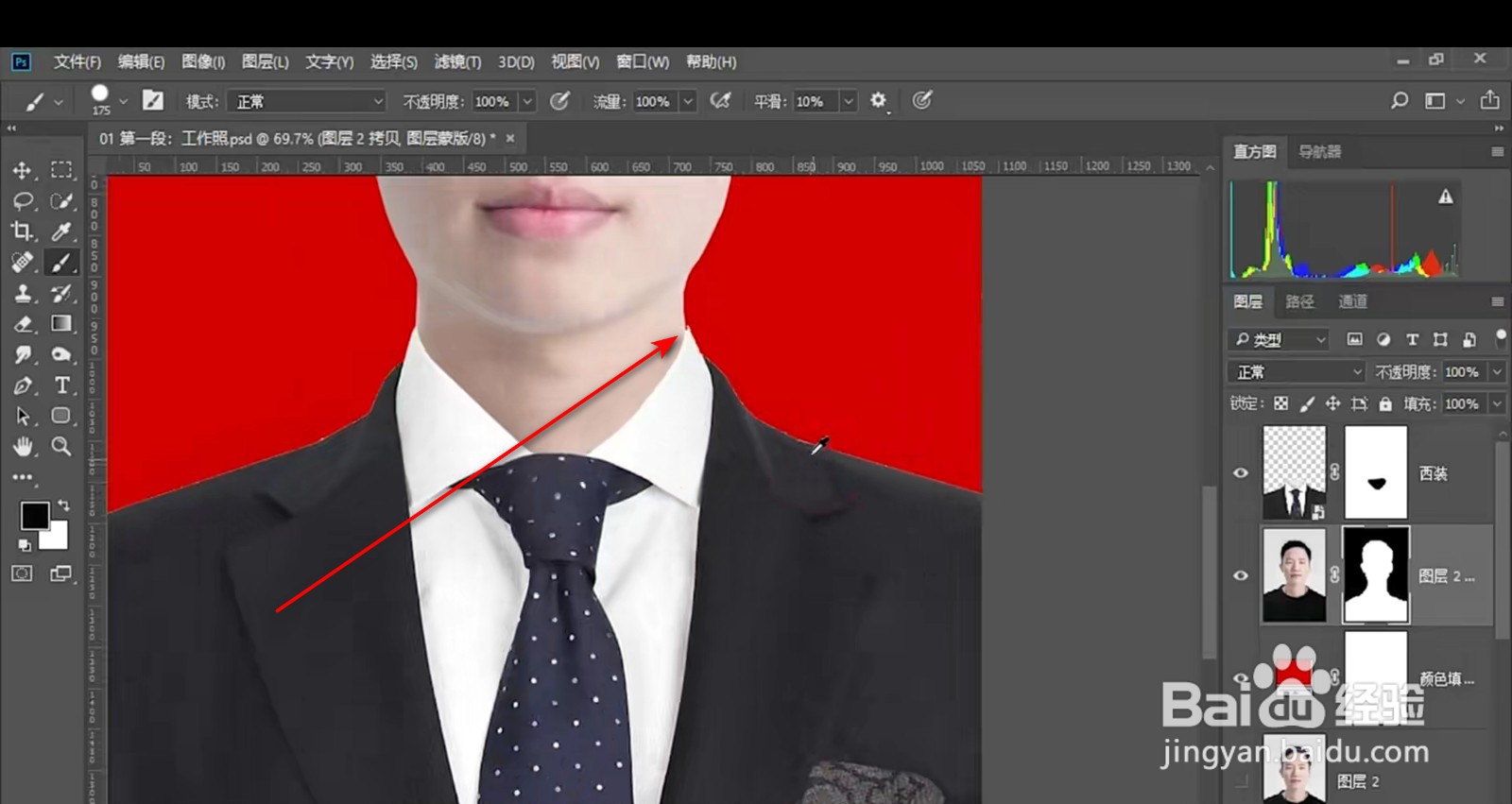Expand the 流量 flow dropdown
Image resolution: width=1512 pixels, height=804 pixels.
coord(688,101)
